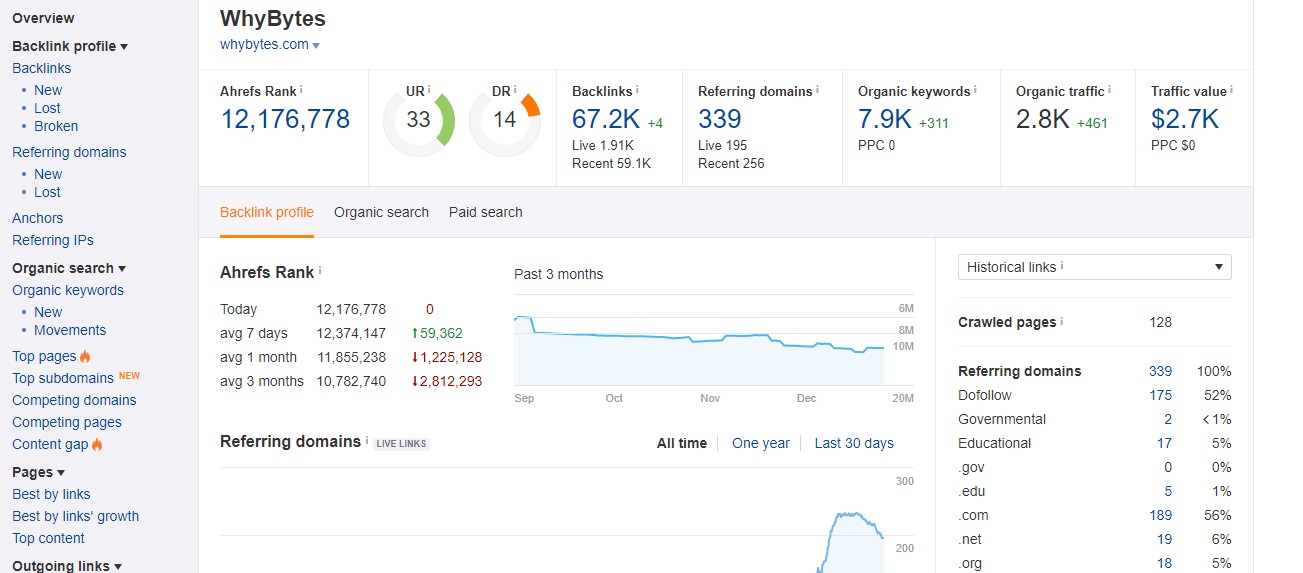Click the Live 195 referring domains text
This screenshot has width=1303, height=573.
pos(722,145)
